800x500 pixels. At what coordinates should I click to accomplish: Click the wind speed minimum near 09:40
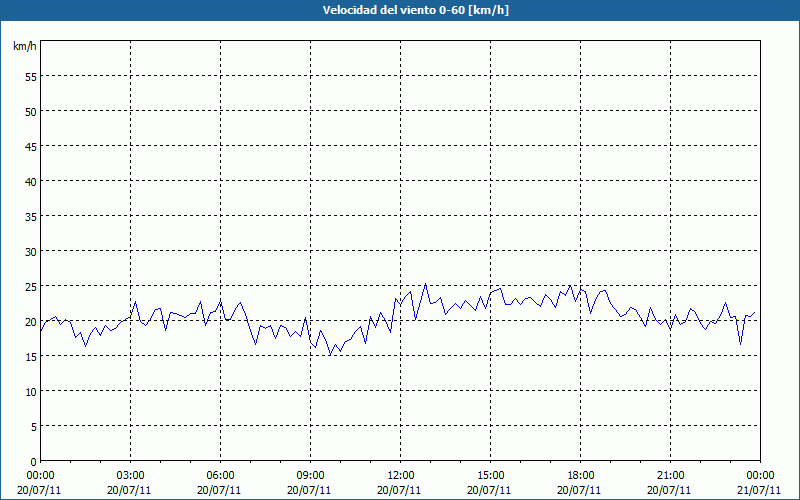pyautogui.click(x=330, y=355)
